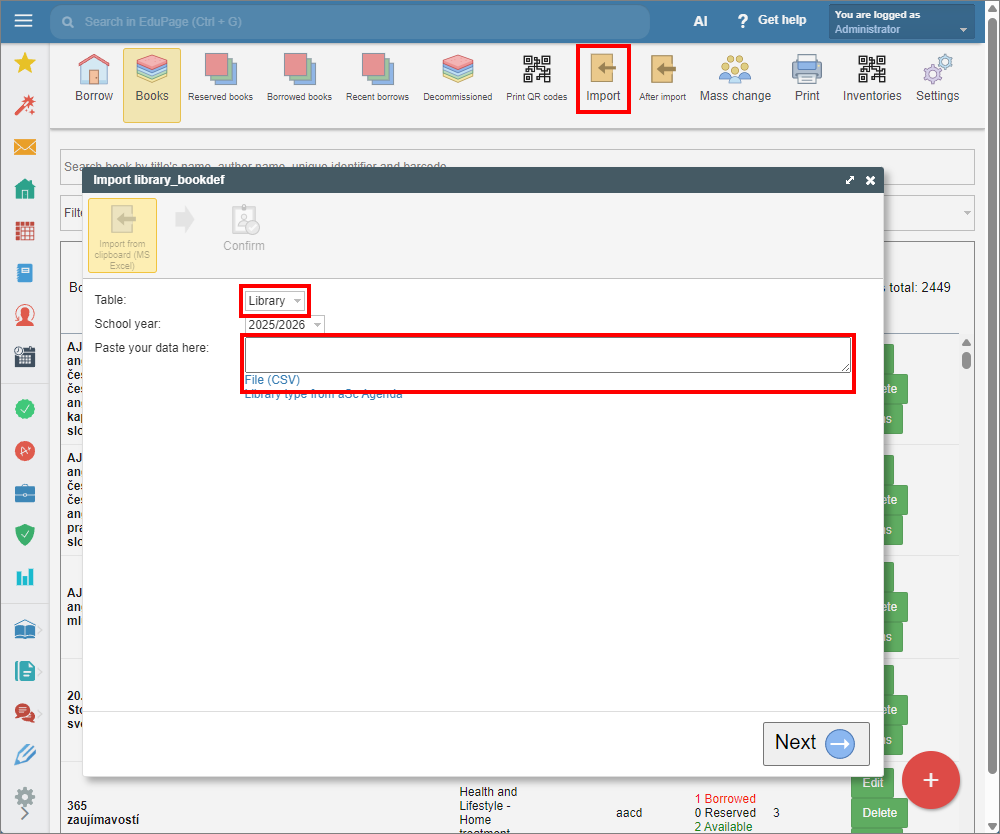Viewport: 1000px width, 834px height.
Task: Click the red plus add button
Action: [x=930, y=780]
